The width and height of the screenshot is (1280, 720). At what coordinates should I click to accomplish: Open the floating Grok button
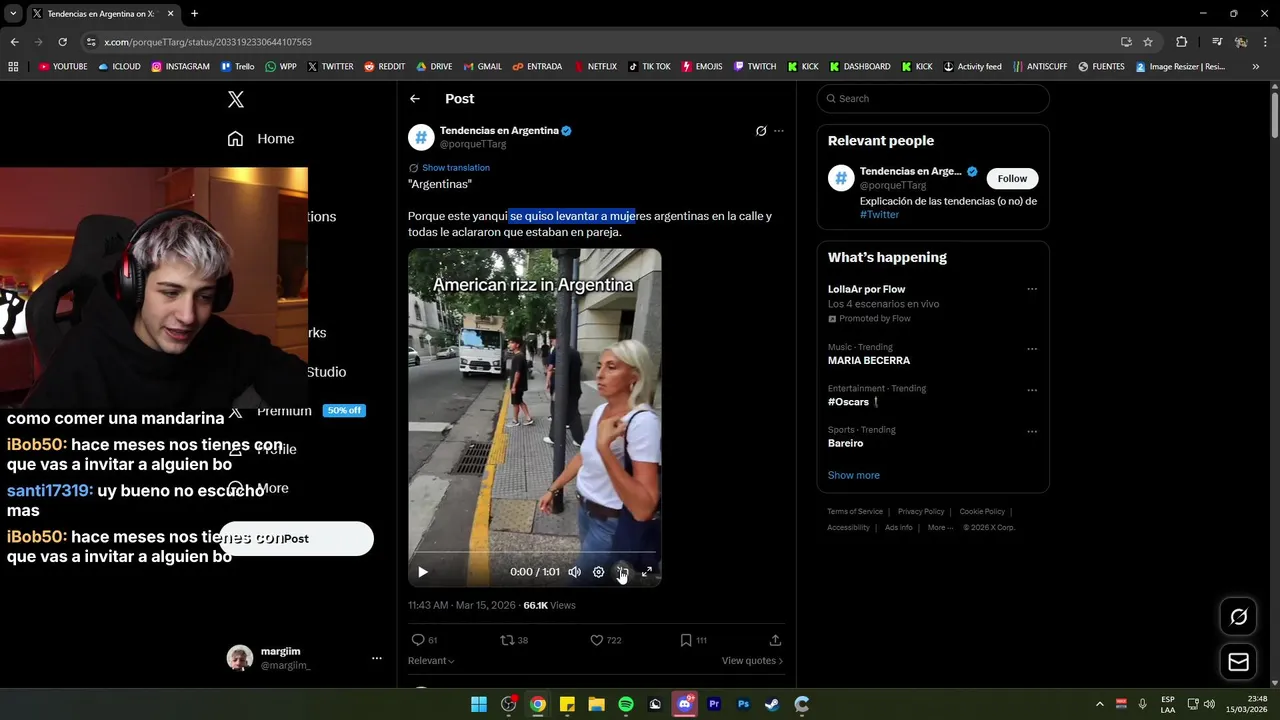point(1238,616)
